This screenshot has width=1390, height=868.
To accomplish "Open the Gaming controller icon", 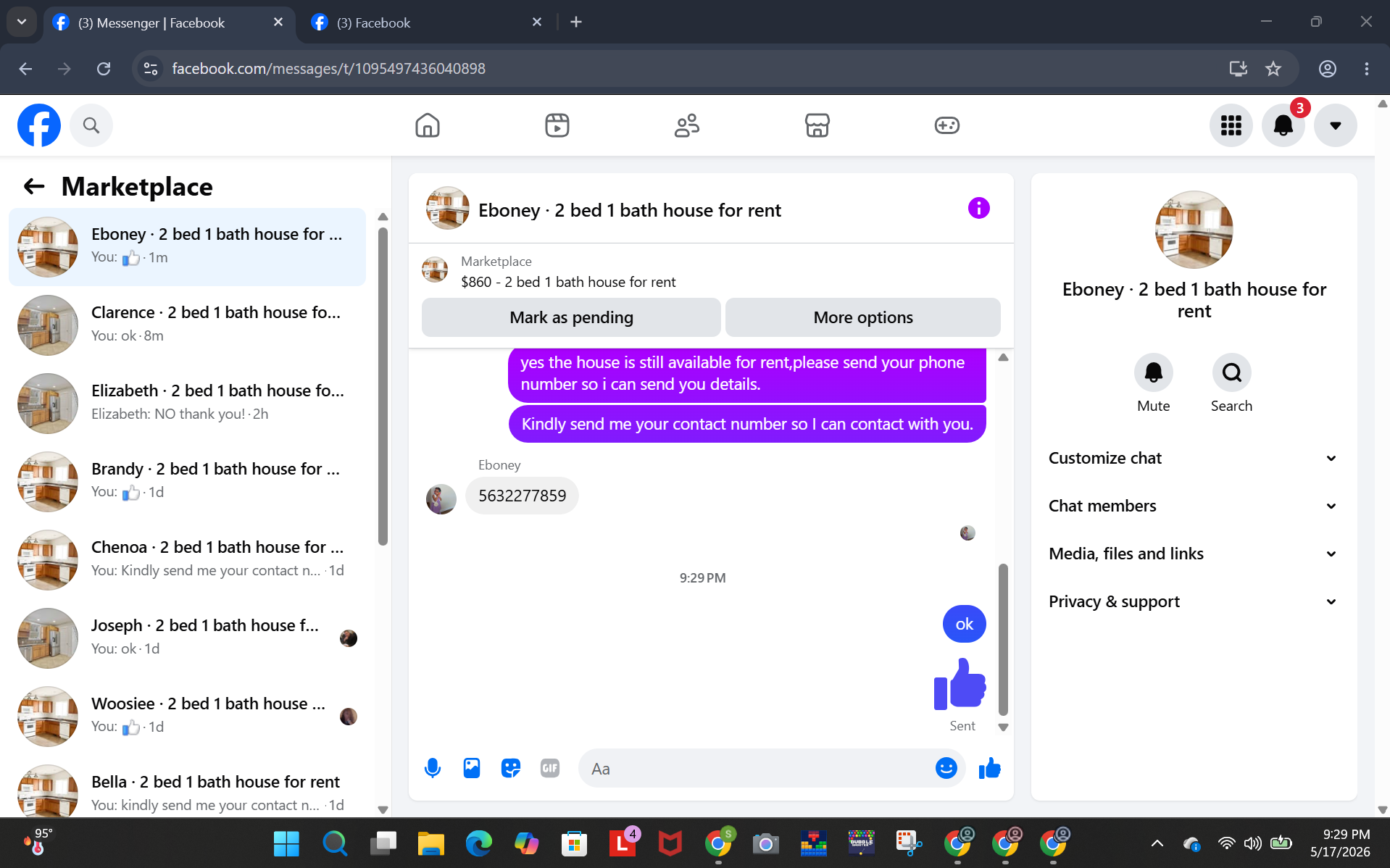I will click(946, 125).
